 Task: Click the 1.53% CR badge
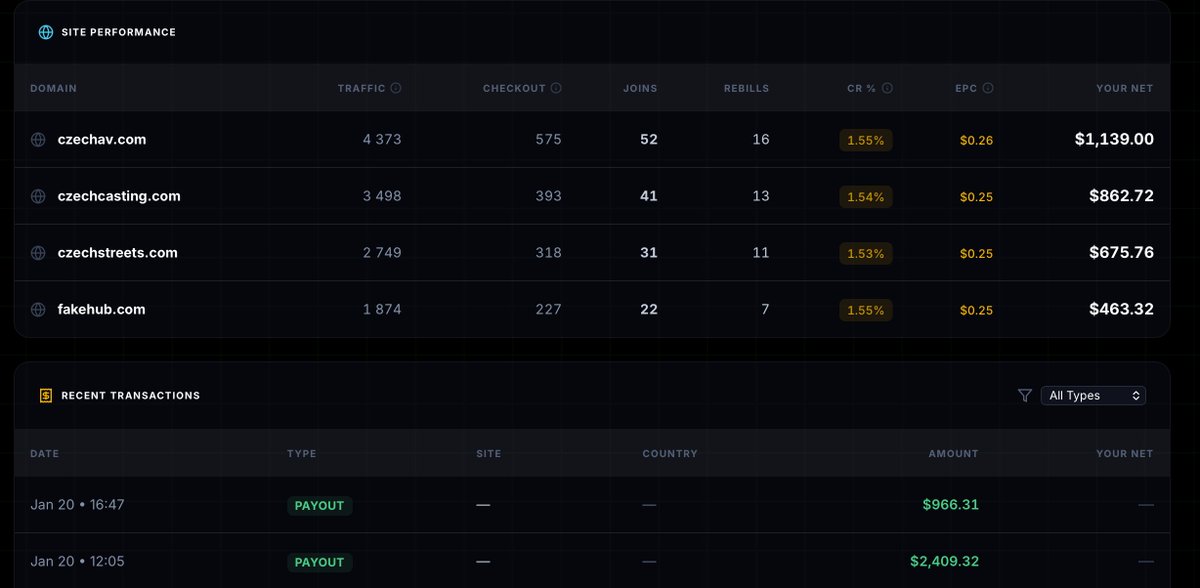coord(866,253)
